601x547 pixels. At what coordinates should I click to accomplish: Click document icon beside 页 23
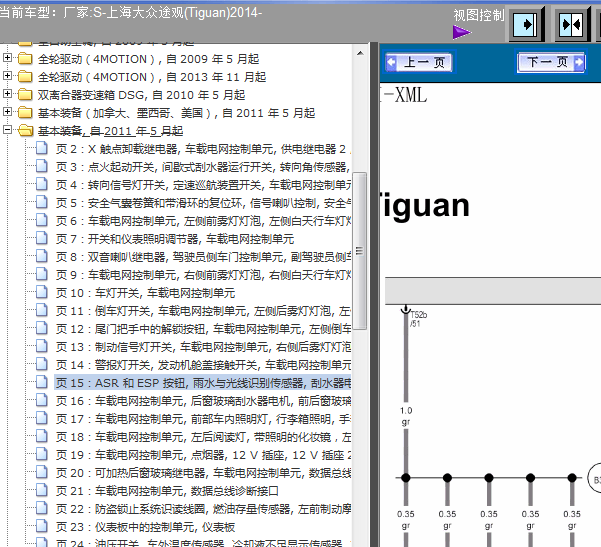click(42, 526)
